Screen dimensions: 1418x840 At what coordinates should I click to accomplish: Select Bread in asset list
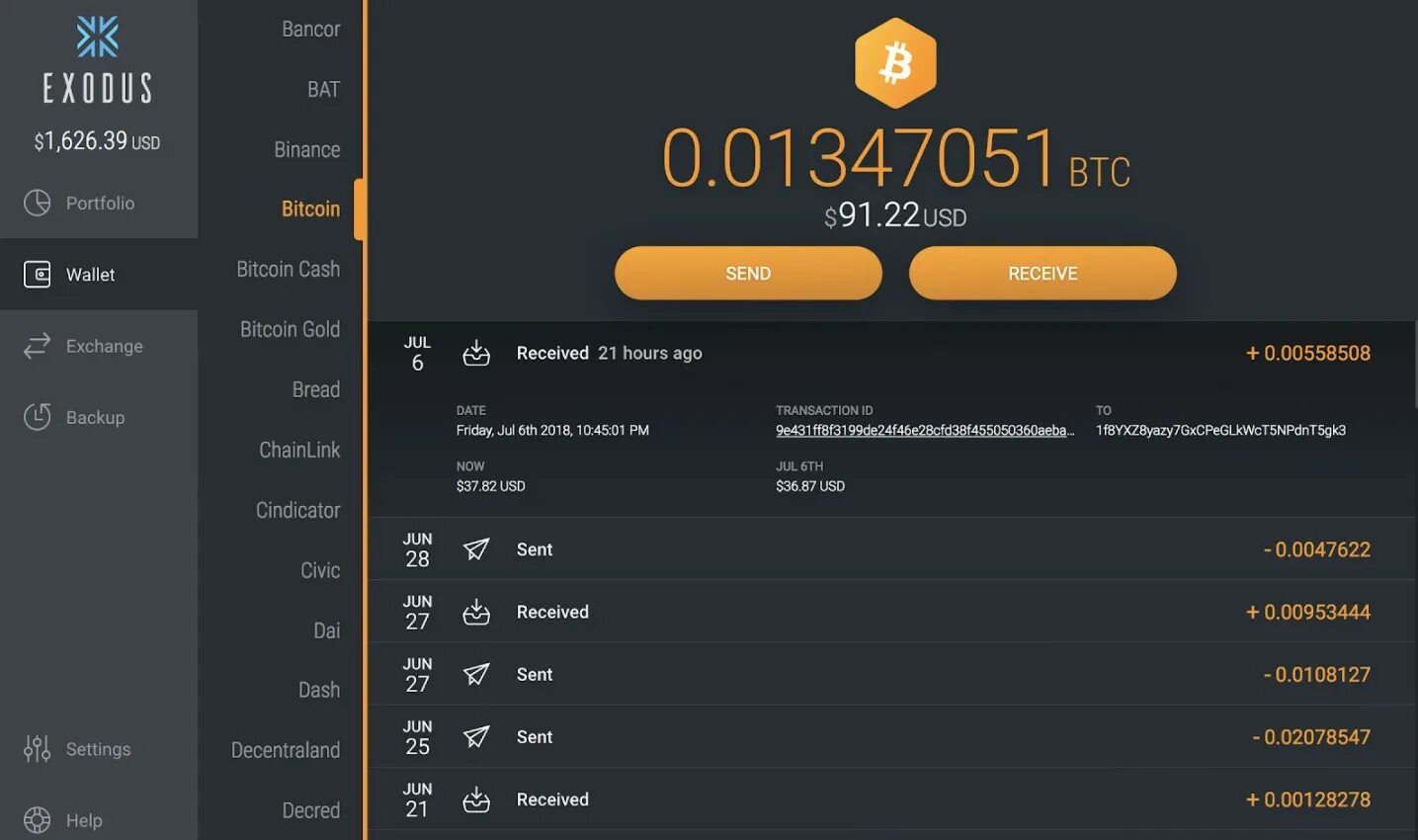(x=316, y=389)
